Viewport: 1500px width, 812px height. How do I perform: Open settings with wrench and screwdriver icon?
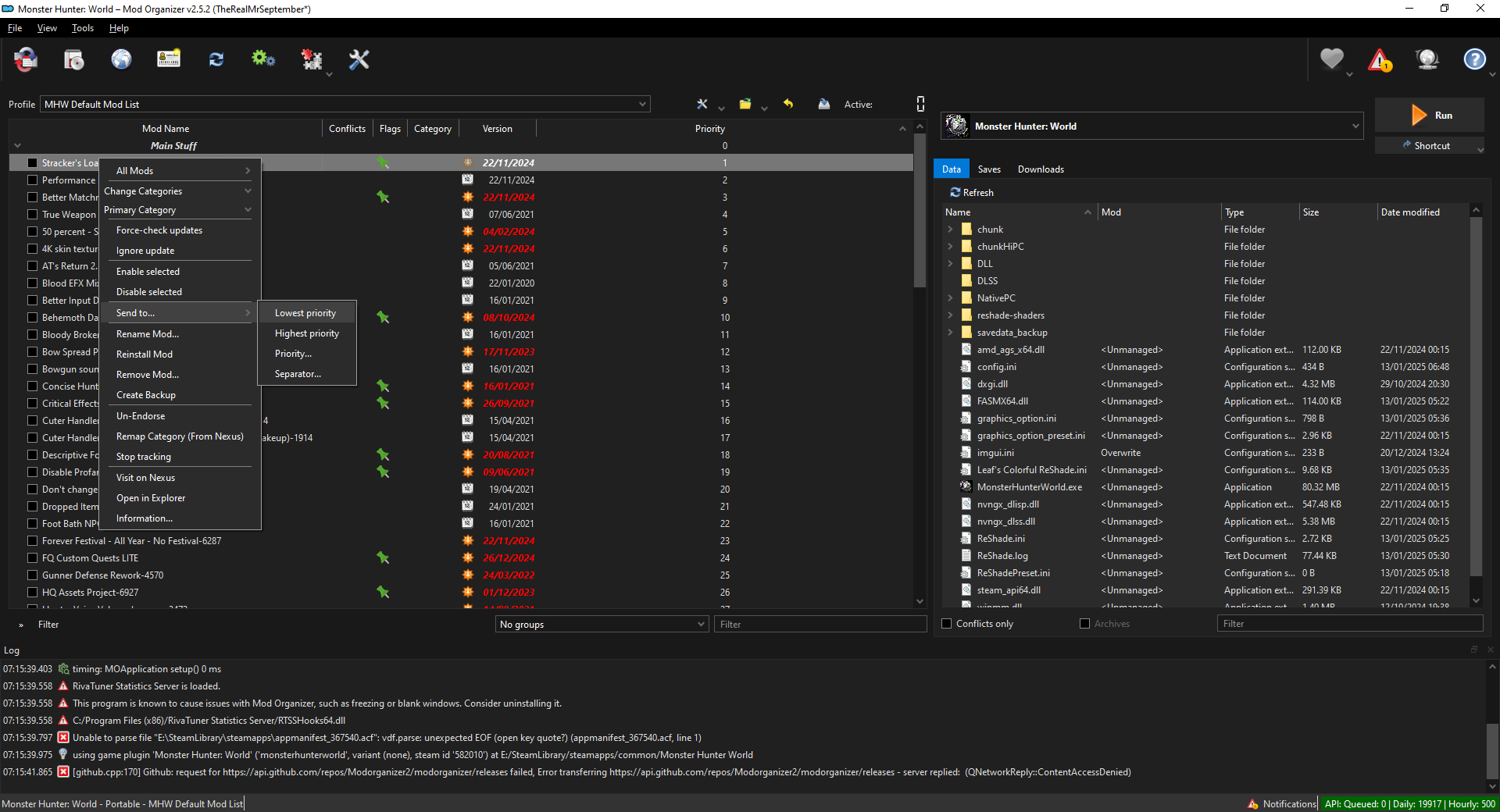pos(359,59)
